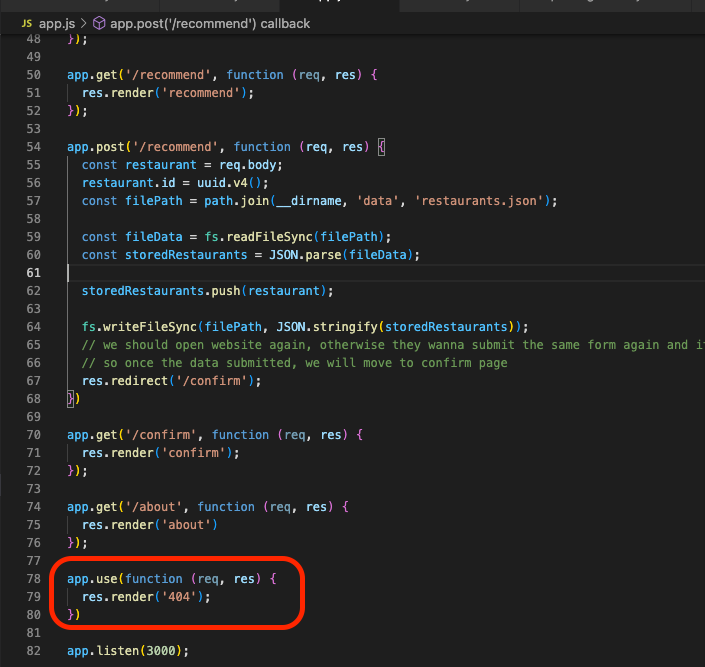
Task: Click 'restaurants.json' string on line 57
Action: pos(479,201)
